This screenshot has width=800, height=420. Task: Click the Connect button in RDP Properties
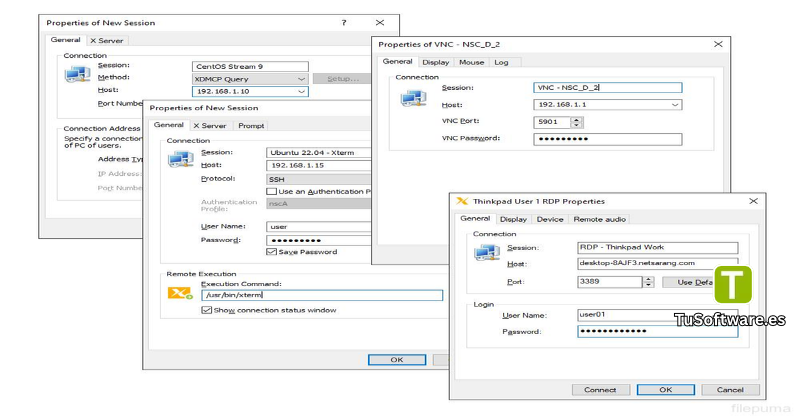click(601, 389)
